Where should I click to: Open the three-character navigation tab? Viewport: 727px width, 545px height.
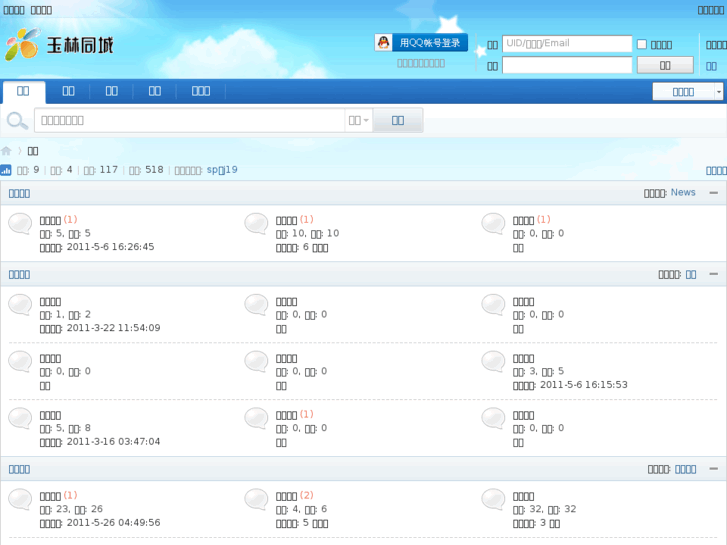(x=201, y=91)
